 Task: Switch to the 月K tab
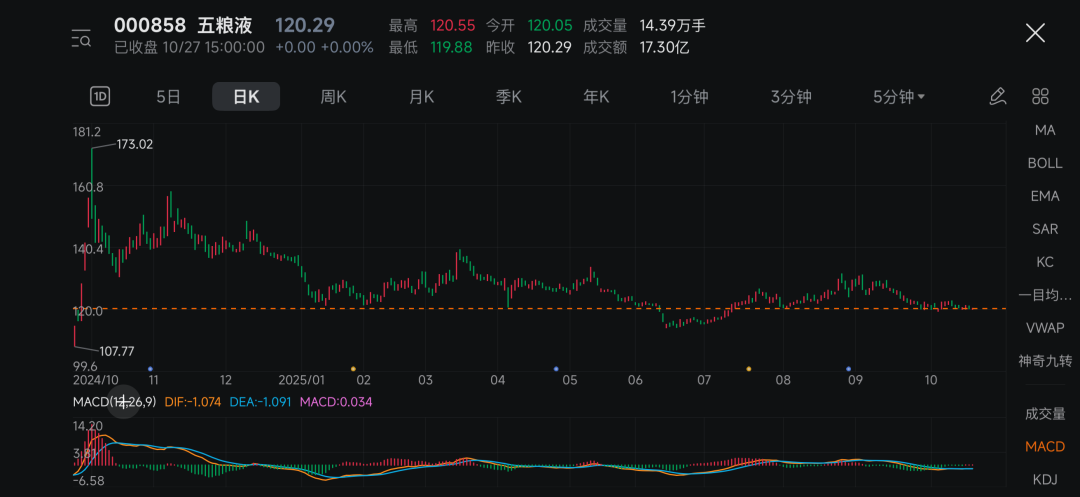[x=421, y=97]
